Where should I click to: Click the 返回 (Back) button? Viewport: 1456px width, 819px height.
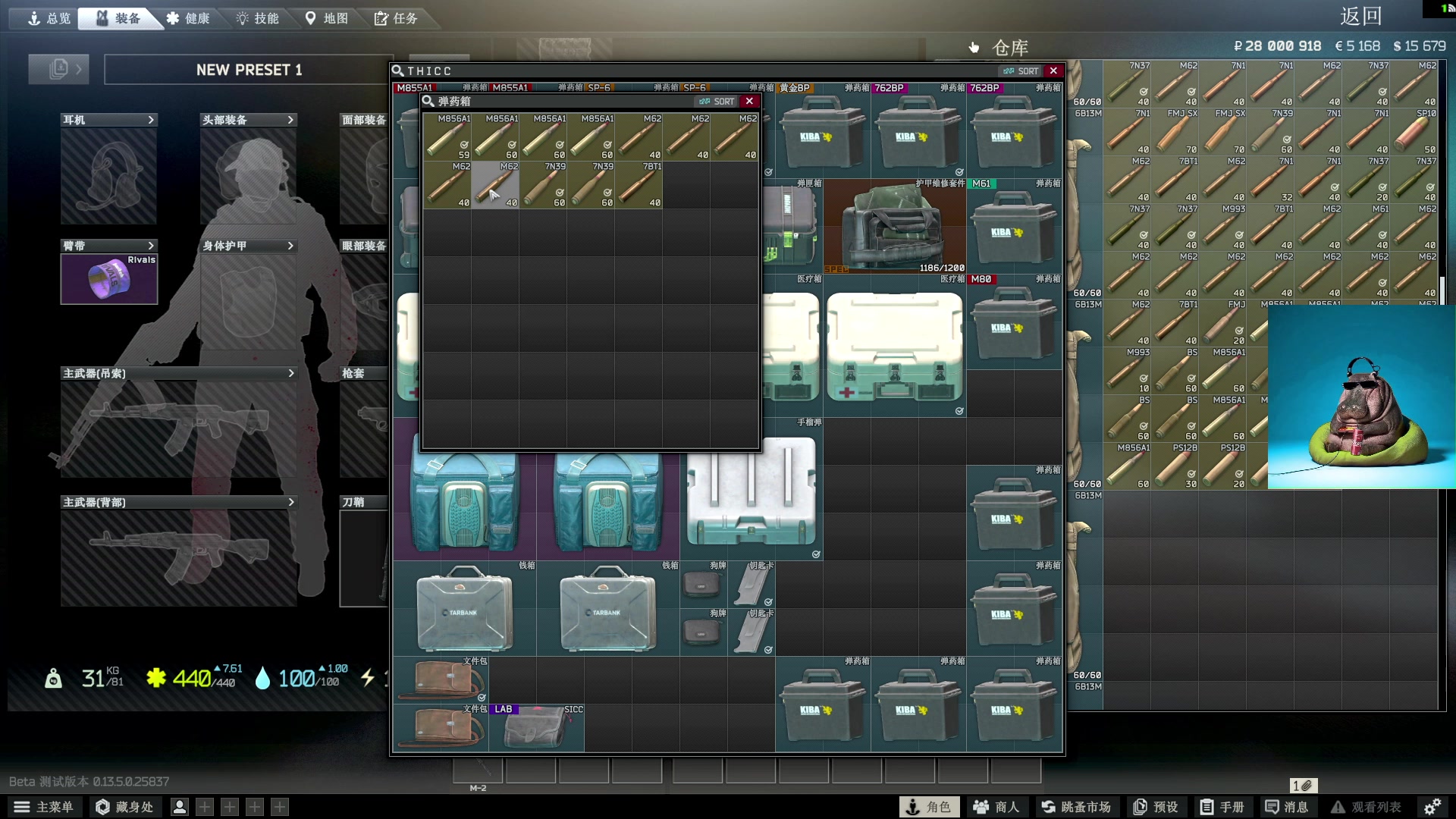click(x=1360, y=16)
